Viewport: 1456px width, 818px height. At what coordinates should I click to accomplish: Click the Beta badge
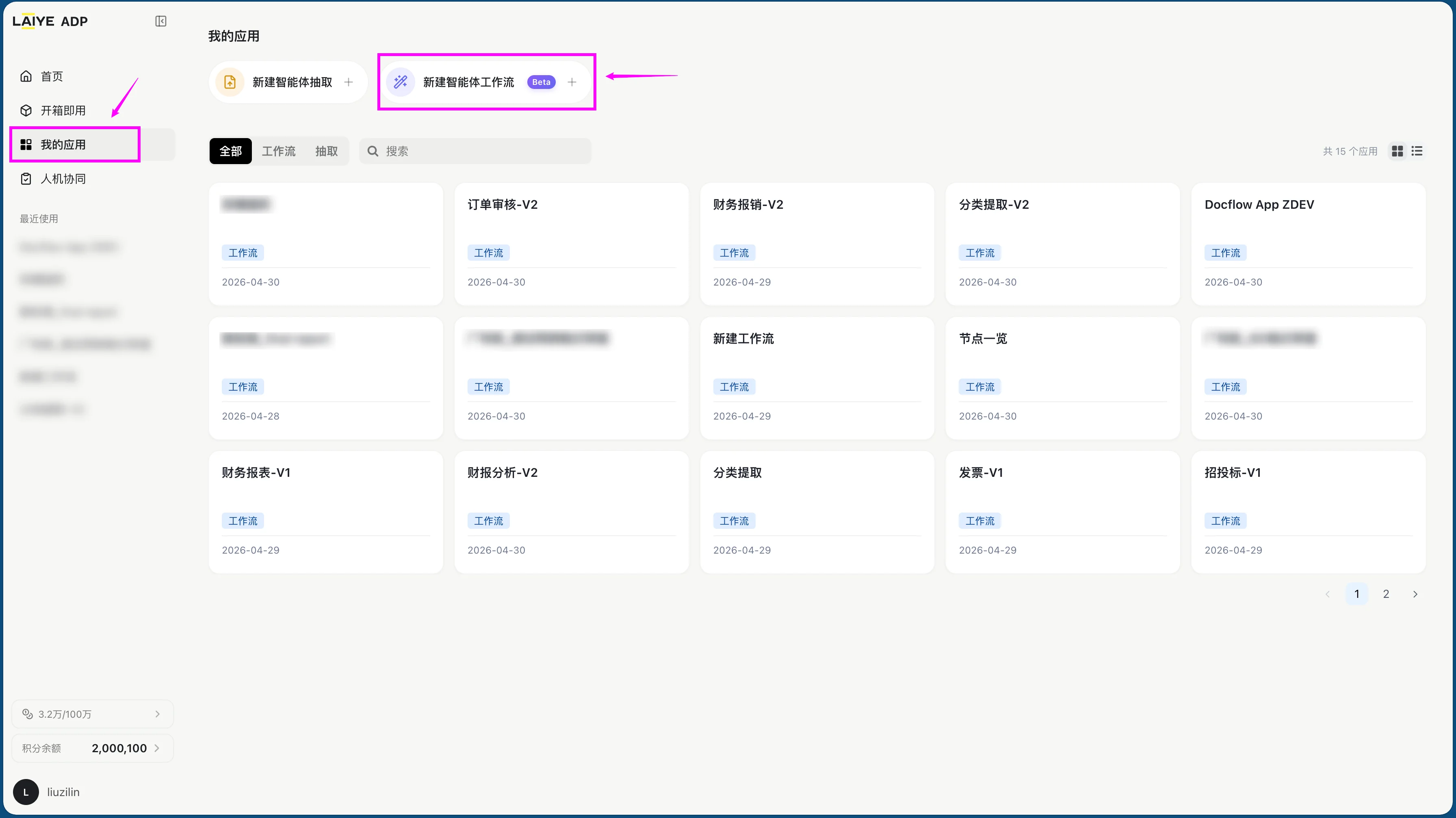pyautogui.click(x=541, y=82)
